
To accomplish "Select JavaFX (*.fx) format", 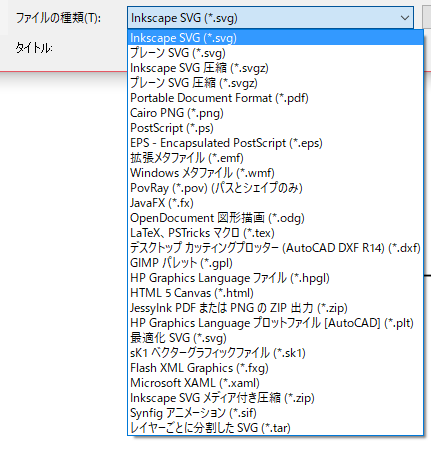I will [x=275, y=203].
